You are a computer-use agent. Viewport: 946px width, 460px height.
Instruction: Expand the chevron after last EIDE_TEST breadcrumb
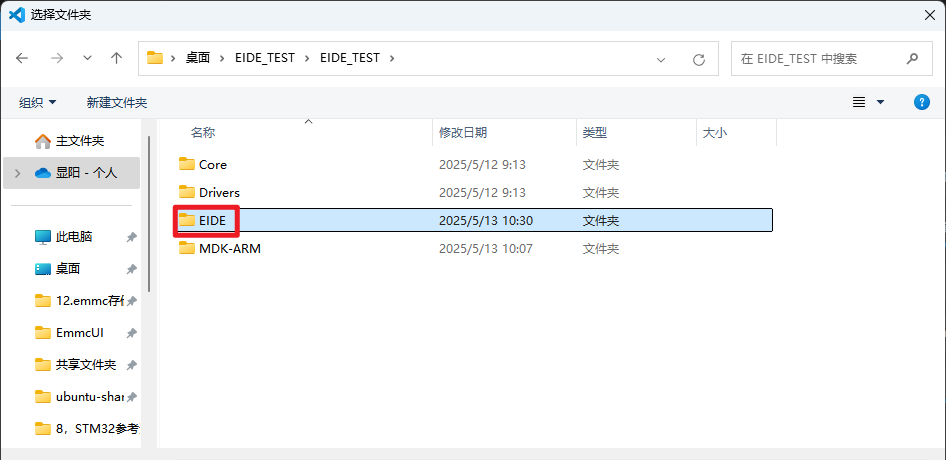pos(392,58)
